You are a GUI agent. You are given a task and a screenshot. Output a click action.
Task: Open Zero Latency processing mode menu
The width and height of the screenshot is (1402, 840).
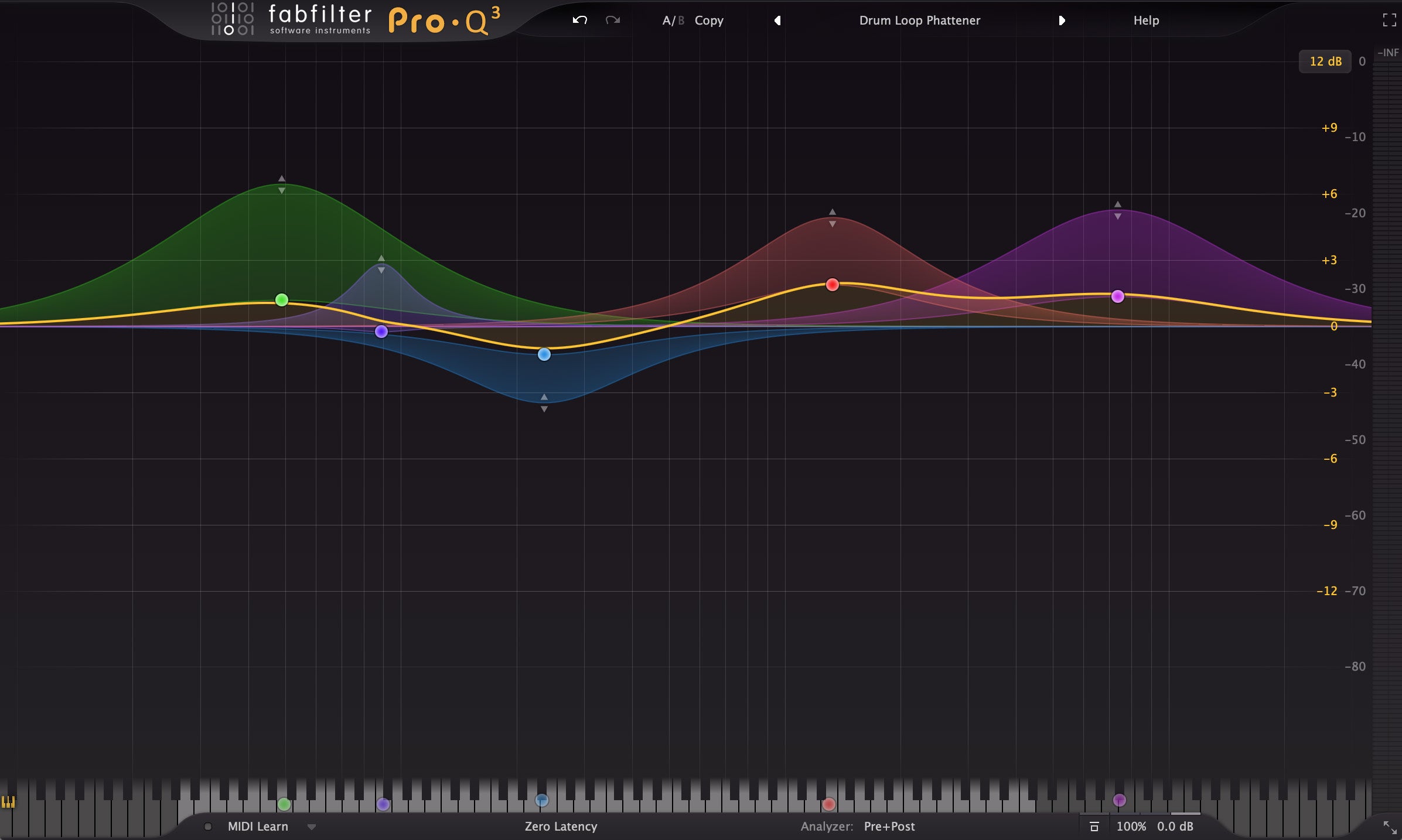(x=561, y=827)
